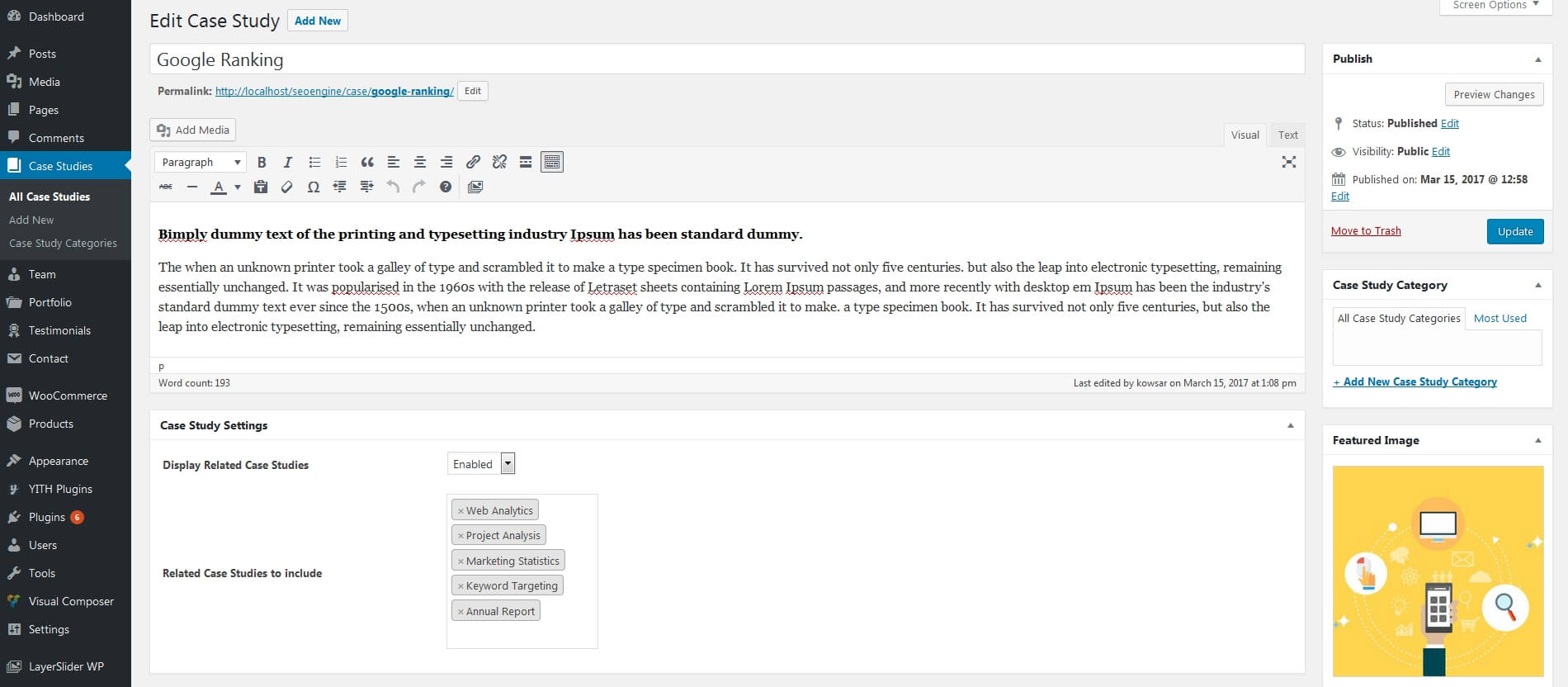Screen dimensions: 1568x687
Task: Insert or edit link
Action: pos(473,163)
